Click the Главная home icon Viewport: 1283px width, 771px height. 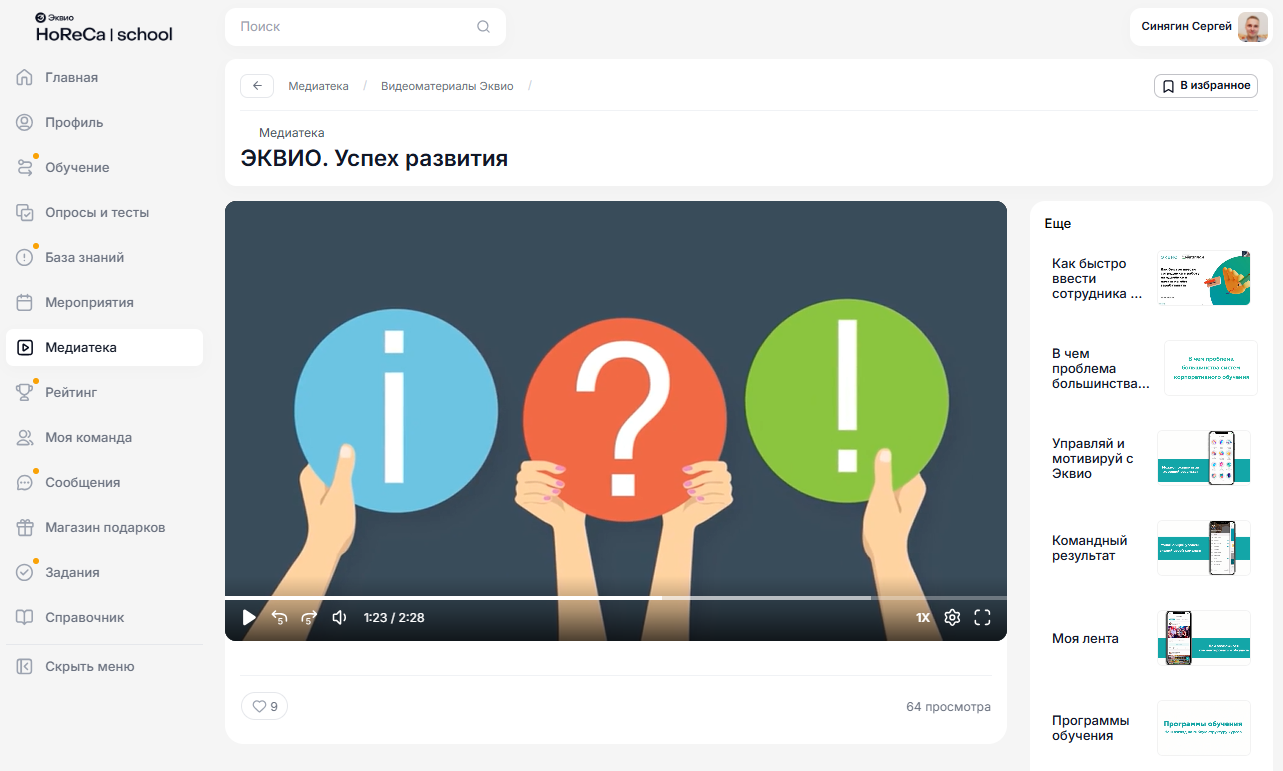pyautogui.click(x=25, y=78)
